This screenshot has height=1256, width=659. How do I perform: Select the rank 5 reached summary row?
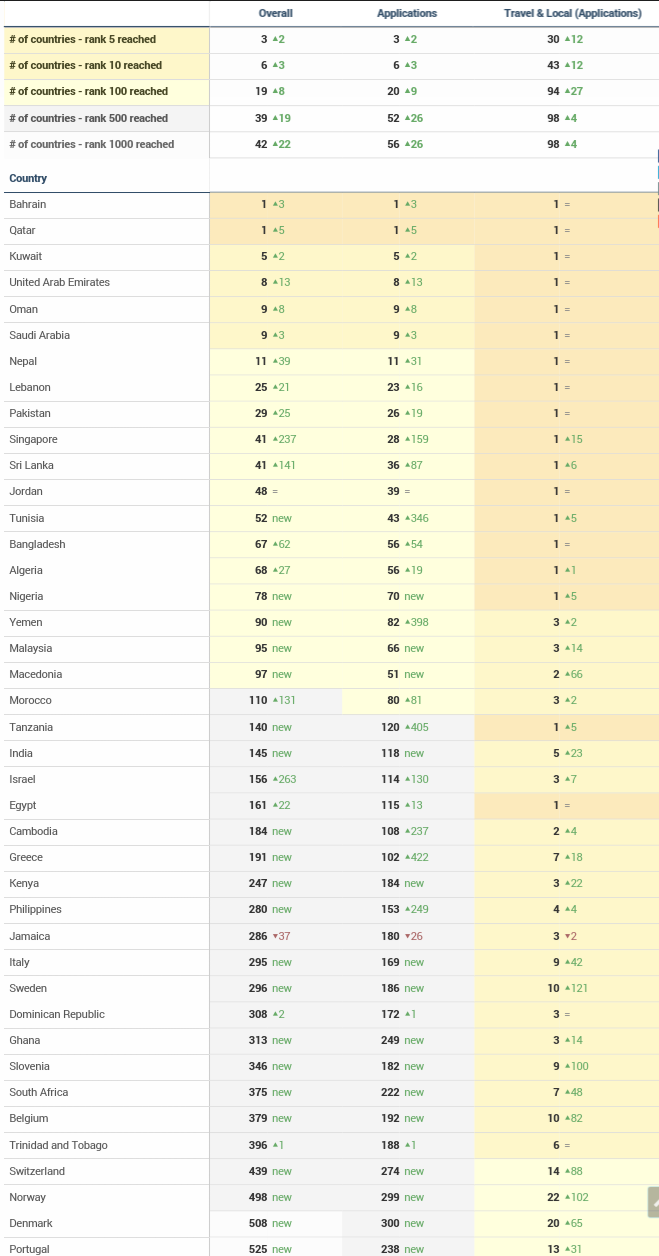point(82,40)
